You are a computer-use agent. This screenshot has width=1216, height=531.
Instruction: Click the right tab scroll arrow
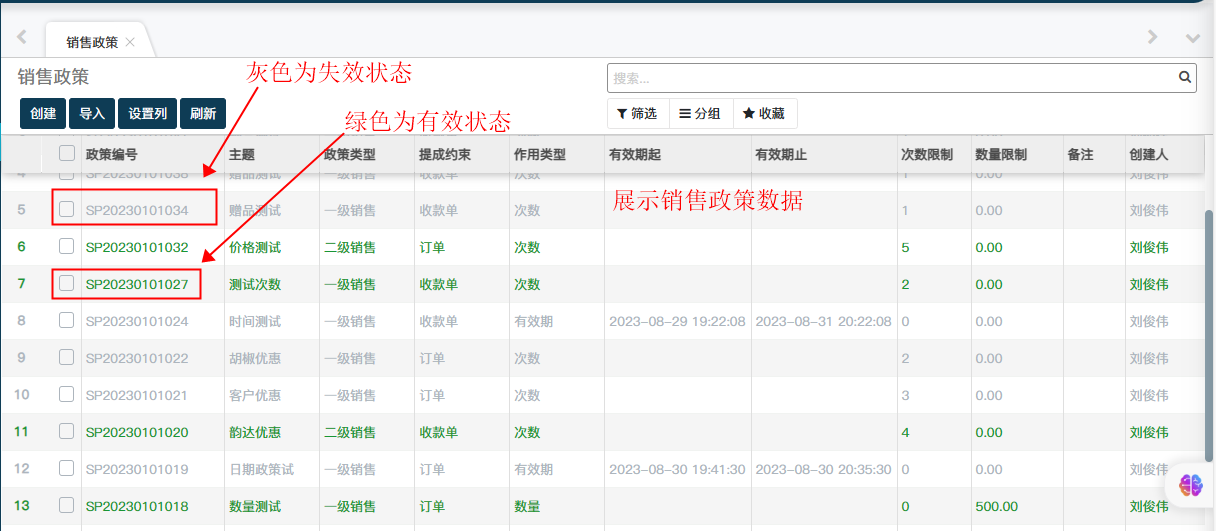pyautogui.click(x=1152, y=37)
